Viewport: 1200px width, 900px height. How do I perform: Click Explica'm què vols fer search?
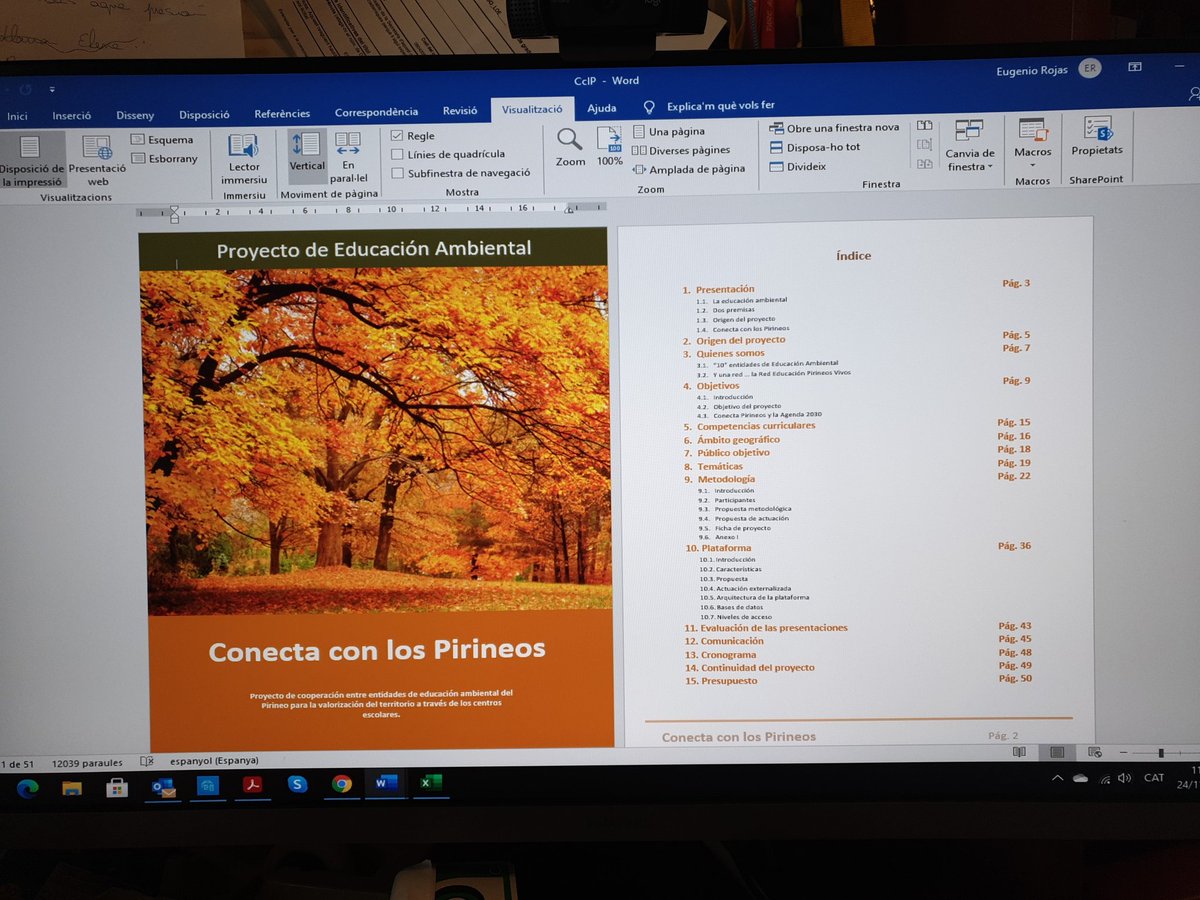[720, 105]
